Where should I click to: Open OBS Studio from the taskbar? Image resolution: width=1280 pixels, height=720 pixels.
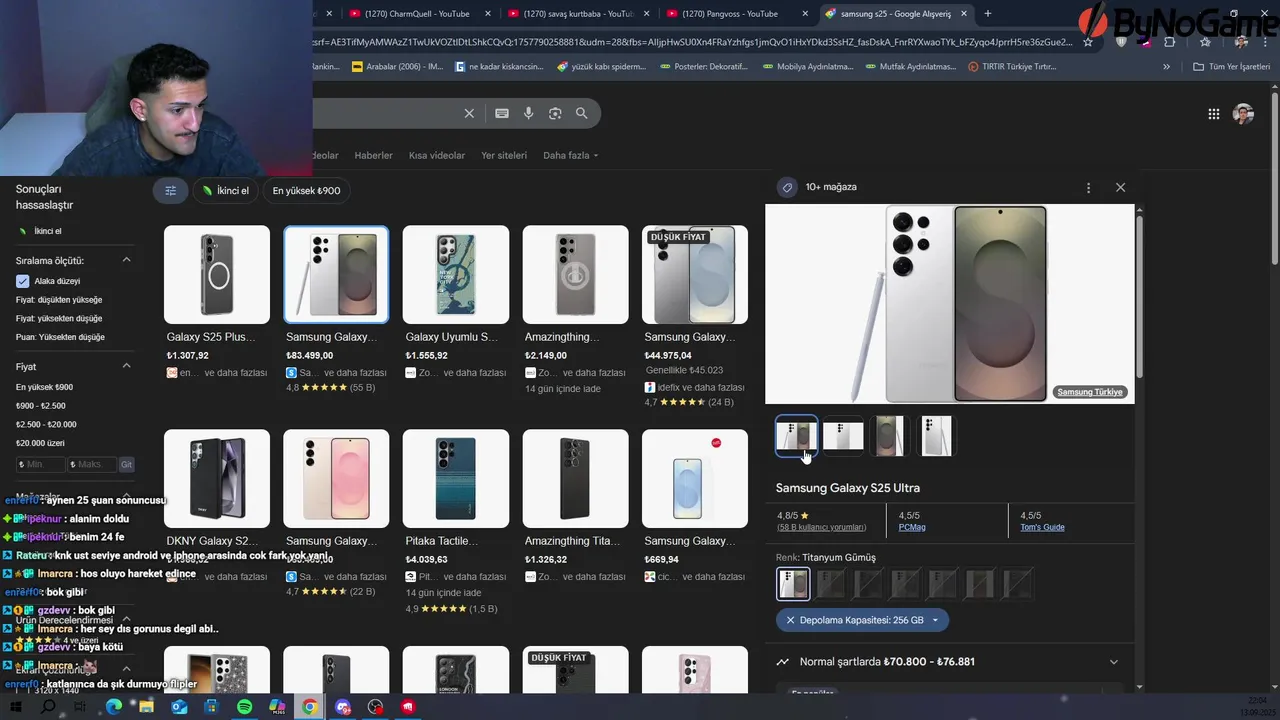click(376, 707)
